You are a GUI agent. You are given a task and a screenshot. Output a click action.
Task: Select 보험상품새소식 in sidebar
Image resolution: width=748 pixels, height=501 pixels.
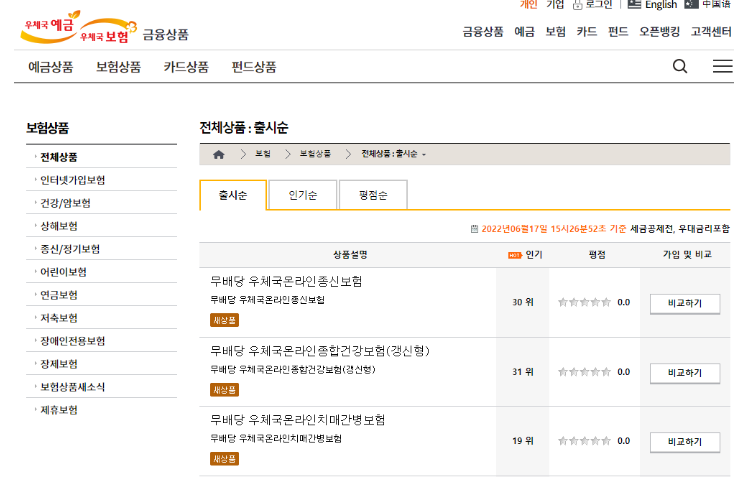click(x=73, y=387)
